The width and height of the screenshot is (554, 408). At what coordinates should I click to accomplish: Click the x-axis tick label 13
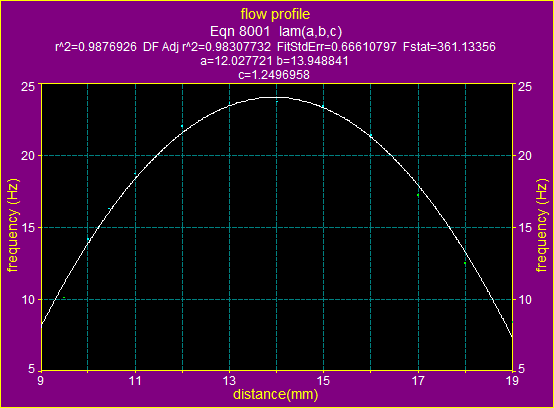point(230,380)
